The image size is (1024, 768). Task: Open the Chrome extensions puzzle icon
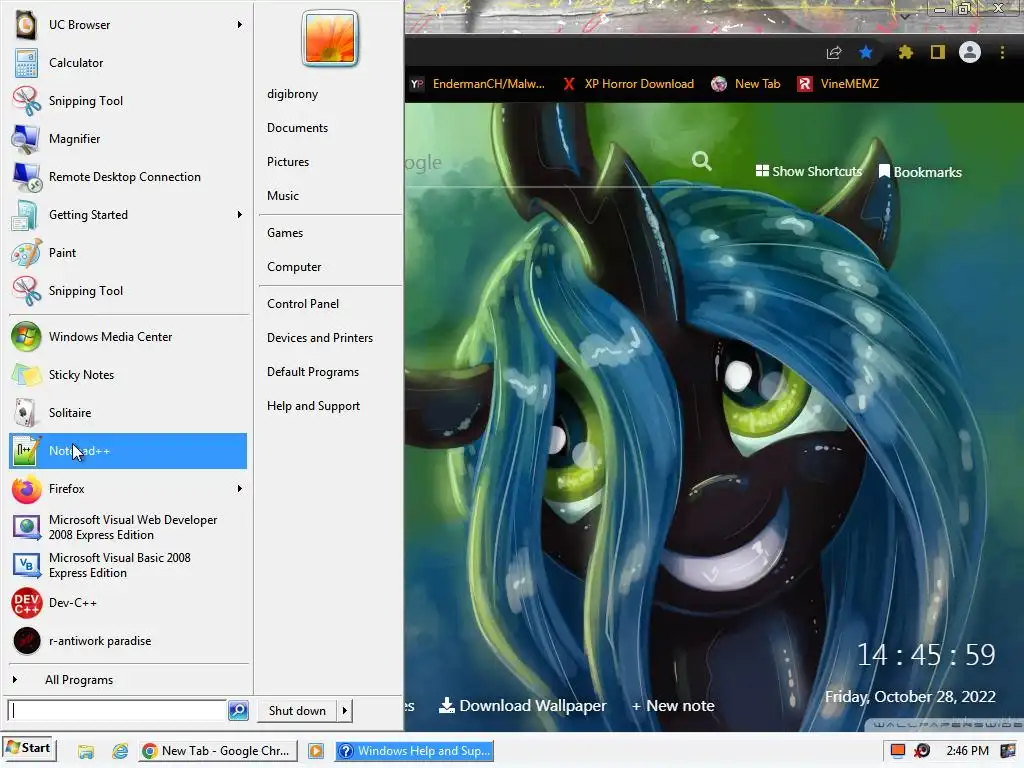point(905,52)
